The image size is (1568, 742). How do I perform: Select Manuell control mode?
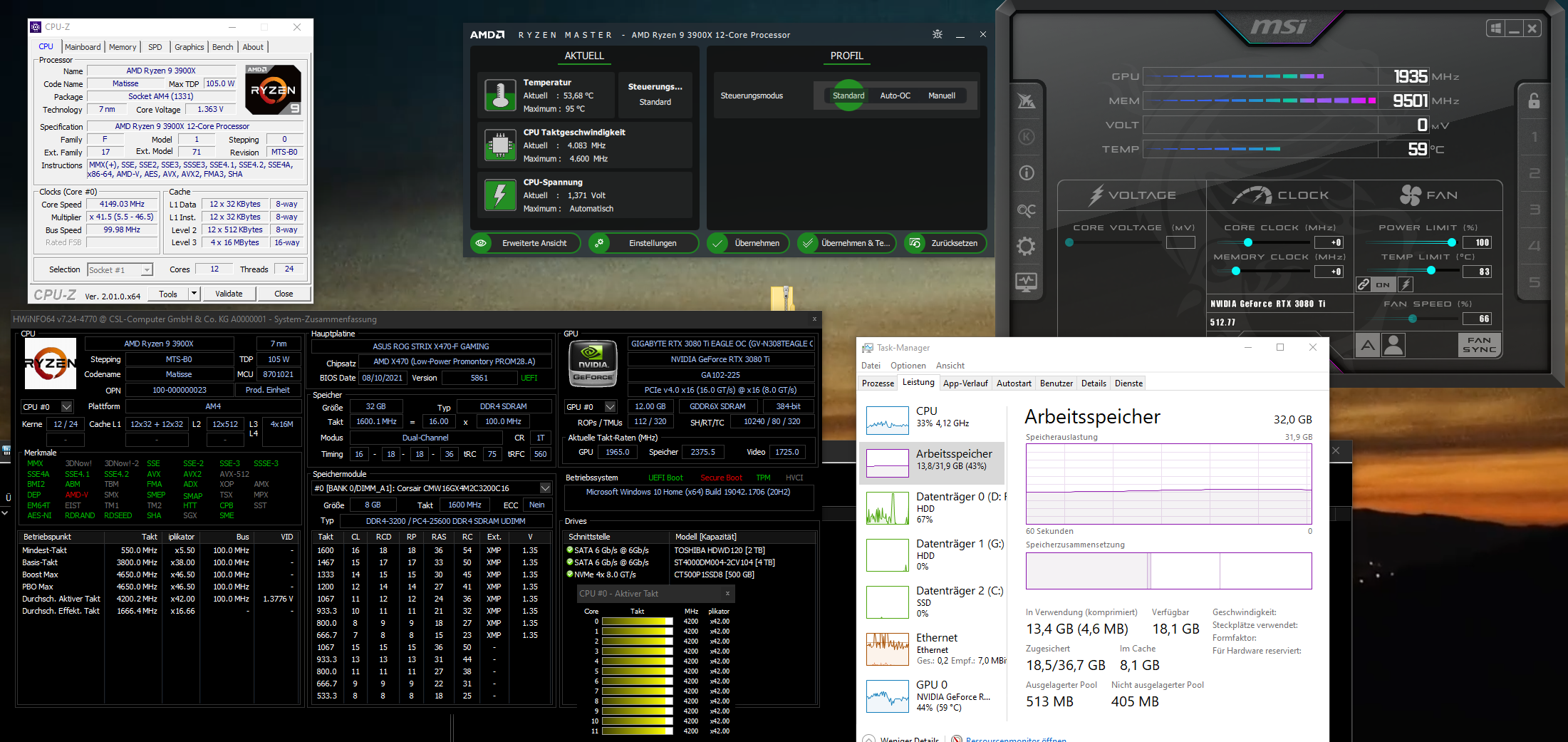coord(942,96)
